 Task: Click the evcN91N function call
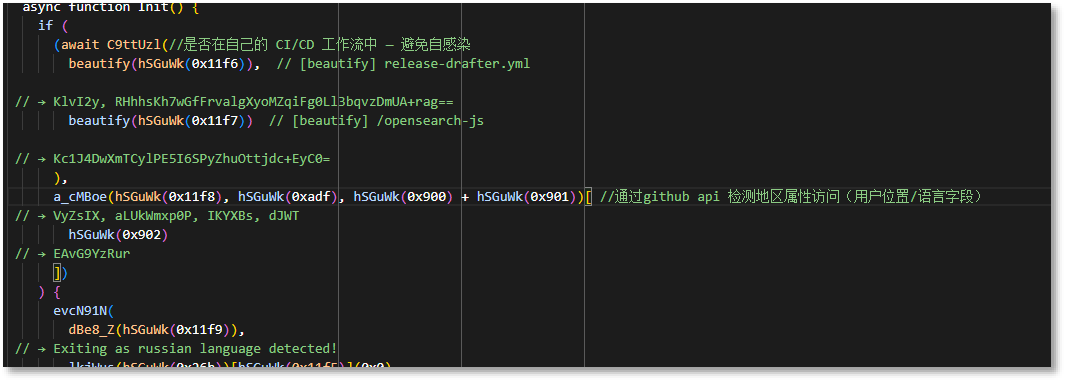pyautogui.click(x=80, y=311)
